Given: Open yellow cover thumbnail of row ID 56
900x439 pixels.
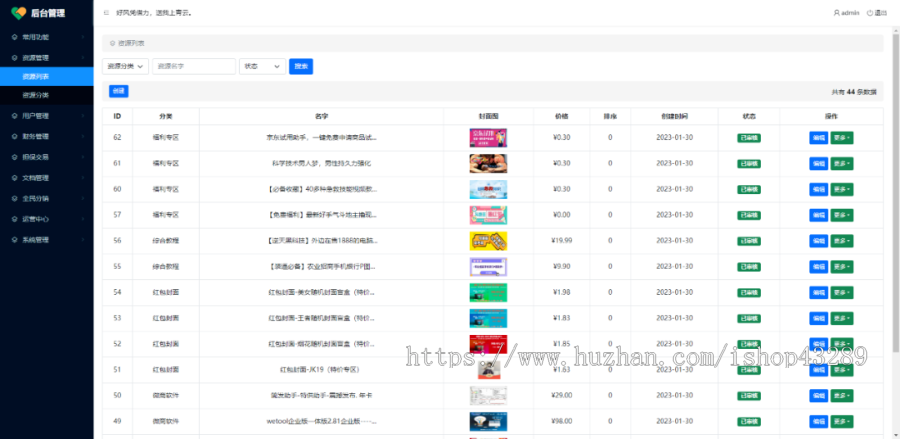Looking at the screenshot, I should (488, 241).
